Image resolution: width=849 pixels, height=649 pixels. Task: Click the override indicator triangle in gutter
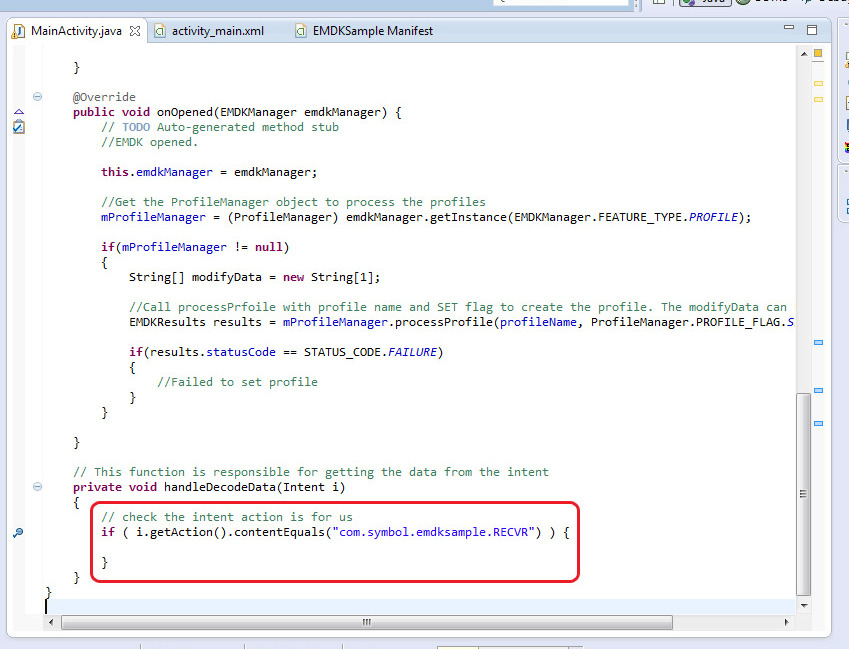pyautogui.click(x=18, y=113)
